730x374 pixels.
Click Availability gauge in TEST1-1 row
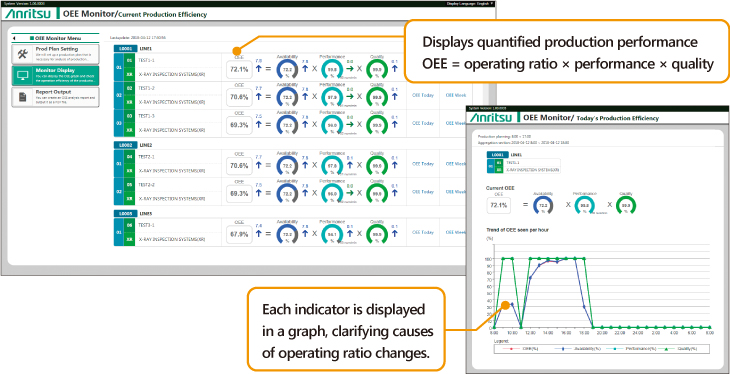[x=287, y=69]
